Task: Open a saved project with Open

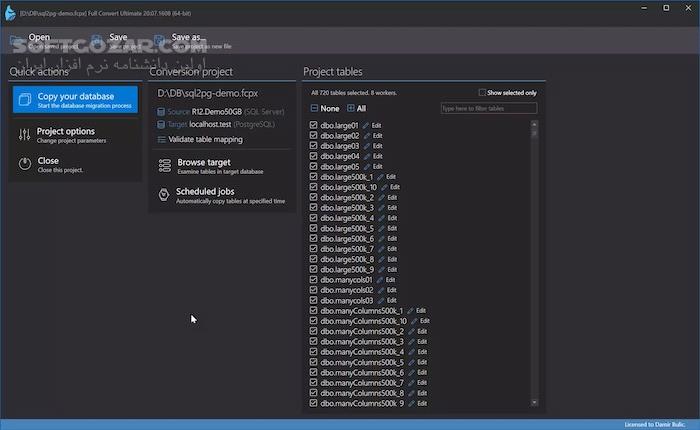Action: click(43, 40)
